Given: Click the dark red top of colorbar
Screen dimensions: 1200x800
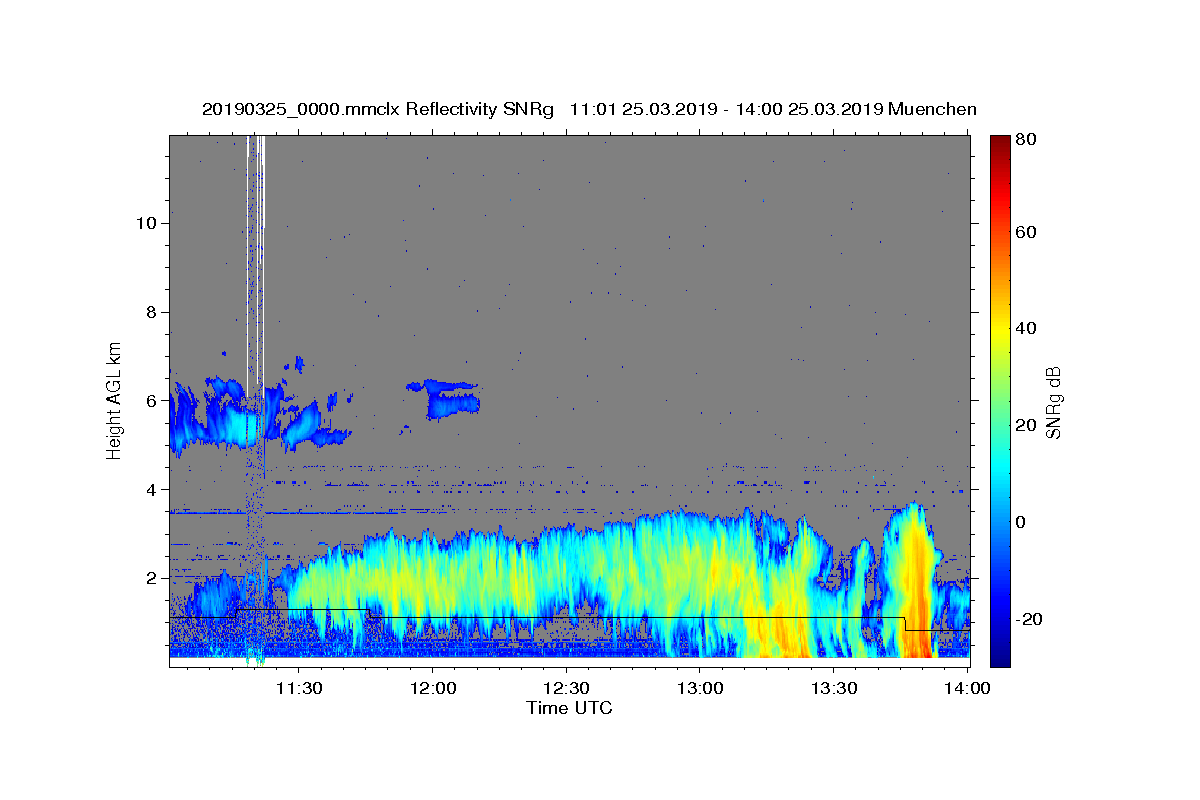Looking at the screenshot, I should [1000, 145].
